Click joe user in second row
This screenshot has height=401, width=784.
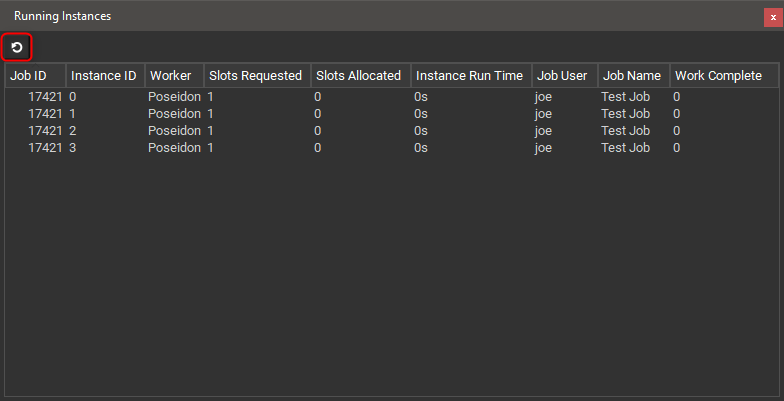[543, 114]
